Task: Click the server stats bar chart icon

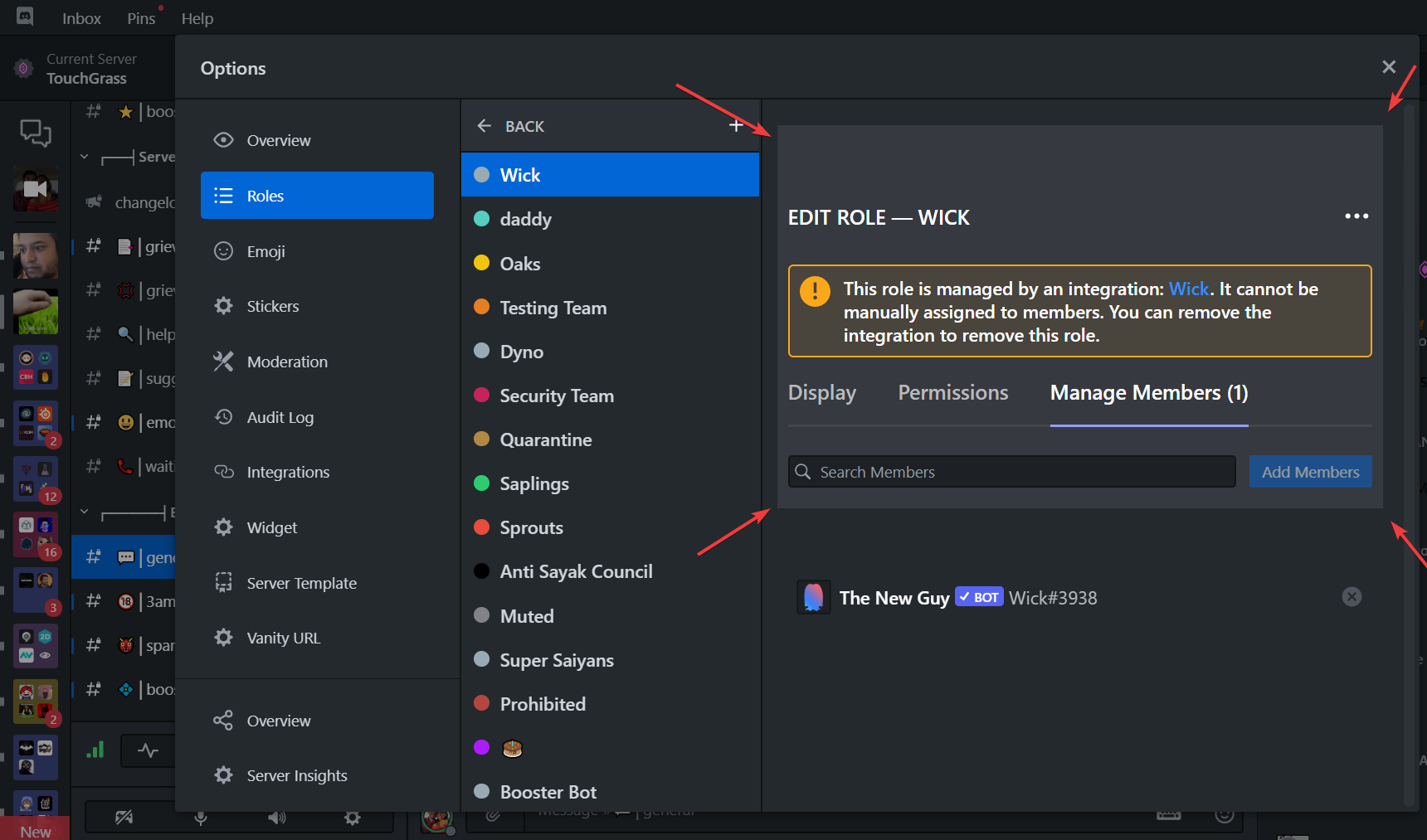Action: point(95,750)
